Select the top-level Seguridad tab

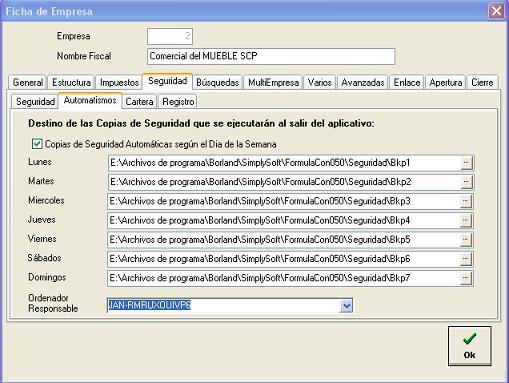[x=168, y=81]
